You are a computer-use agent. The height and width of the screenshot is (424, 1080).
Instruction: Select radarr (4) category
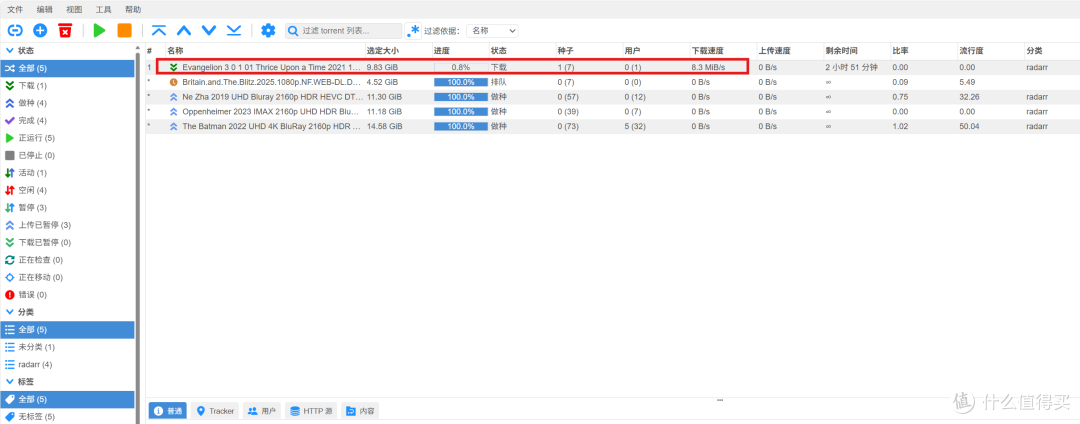tap(68, 364)
